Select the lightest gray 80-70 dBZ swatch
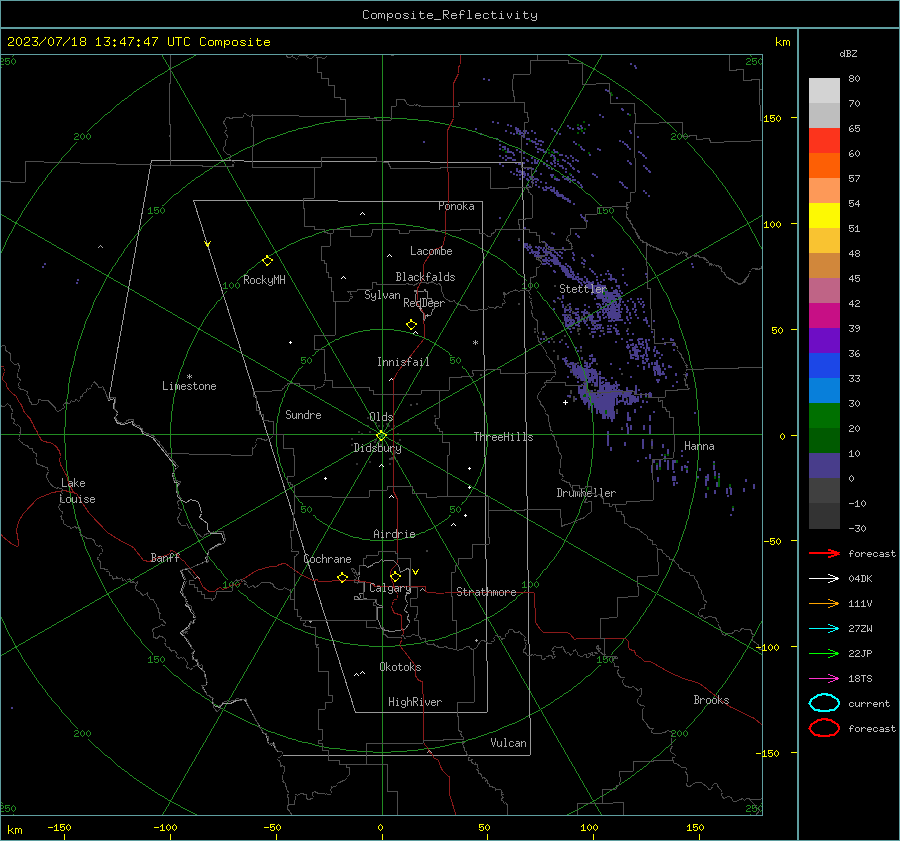900x841 pixels. tap(824, 91)
